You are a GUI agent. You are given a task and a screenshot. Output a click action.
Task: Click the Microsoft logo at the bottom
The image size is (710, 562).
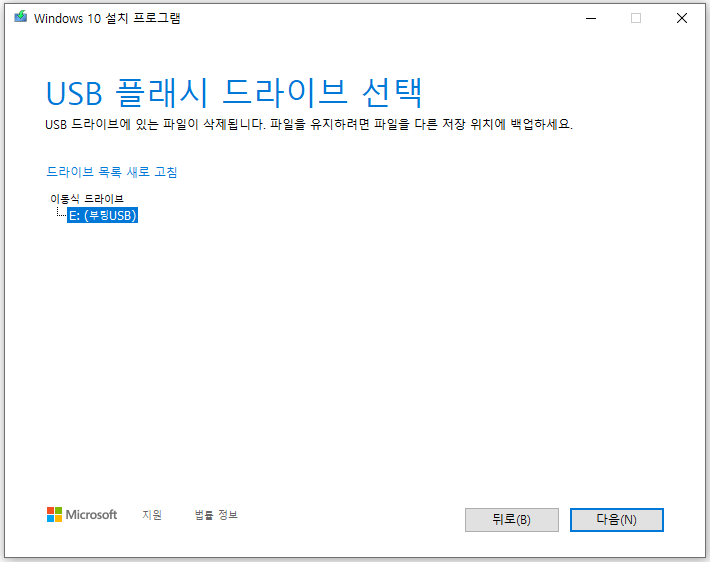[x=82, y=514]
